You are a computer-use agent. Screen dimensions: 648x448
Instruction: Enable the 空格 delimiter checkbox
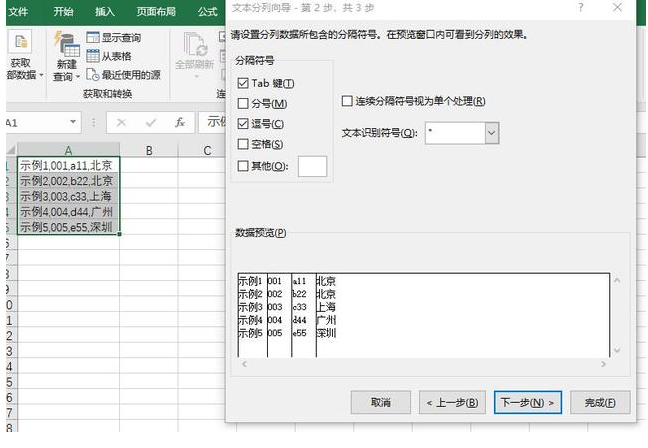pyautogui.click(x=243, y=144)
